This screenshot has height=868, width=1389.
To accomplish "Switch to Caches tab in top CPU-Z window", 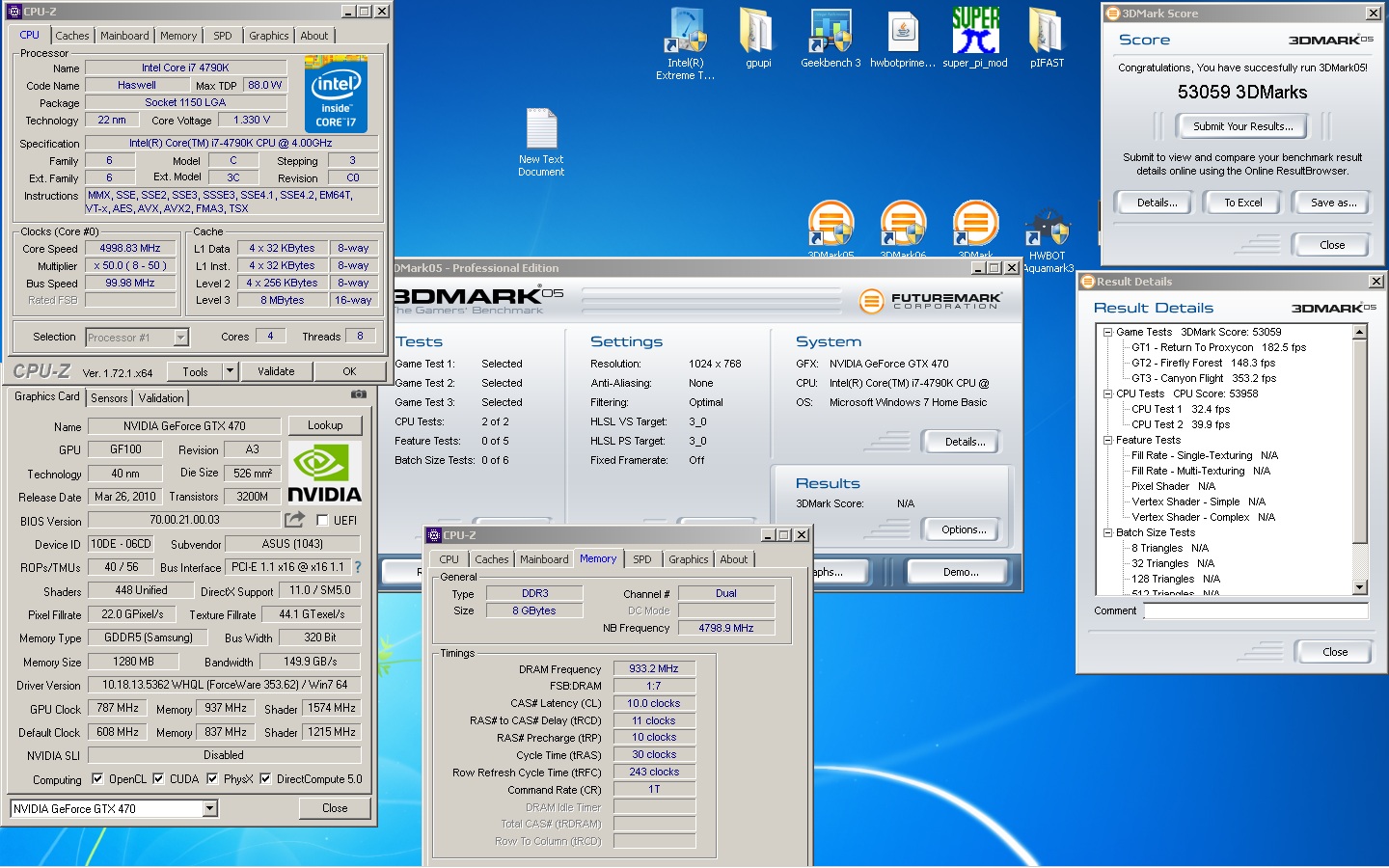I will click(x=72, y=36).
